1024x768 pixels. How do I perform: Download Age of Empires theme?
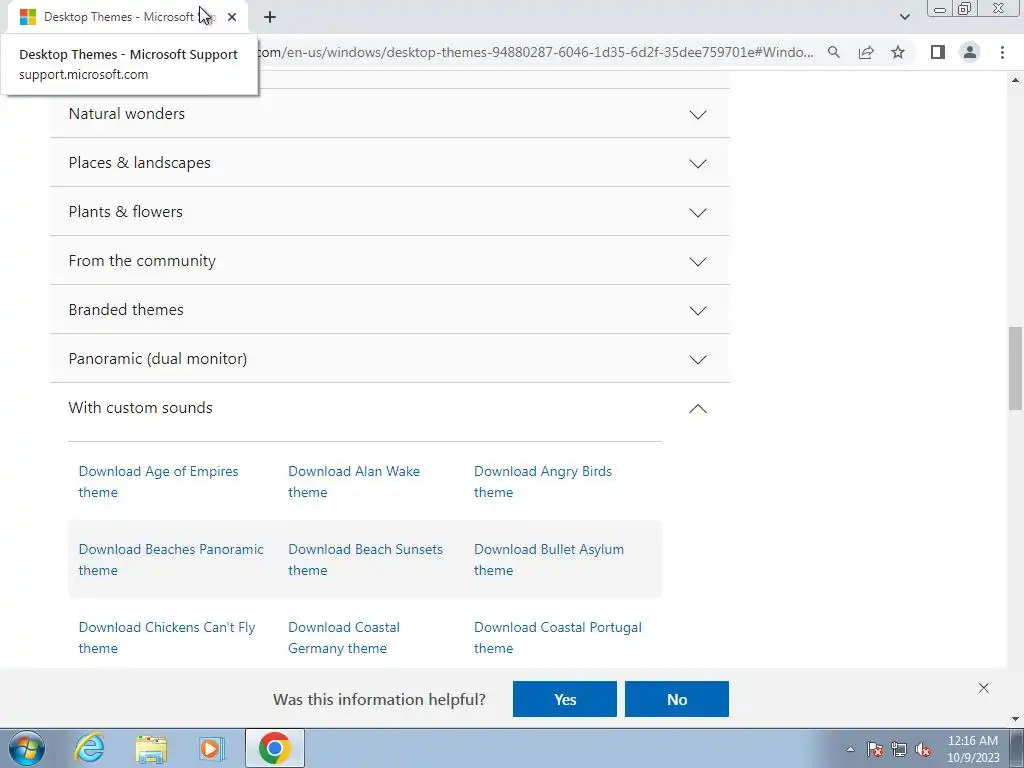click(159, 481)
